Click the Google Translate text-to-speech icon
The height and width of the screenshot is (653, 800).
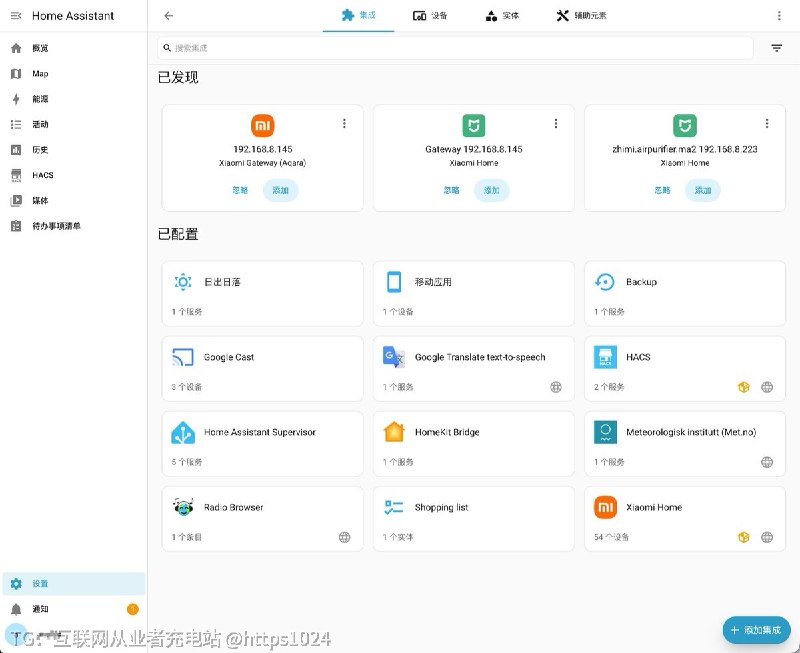(x=394, y=357)
